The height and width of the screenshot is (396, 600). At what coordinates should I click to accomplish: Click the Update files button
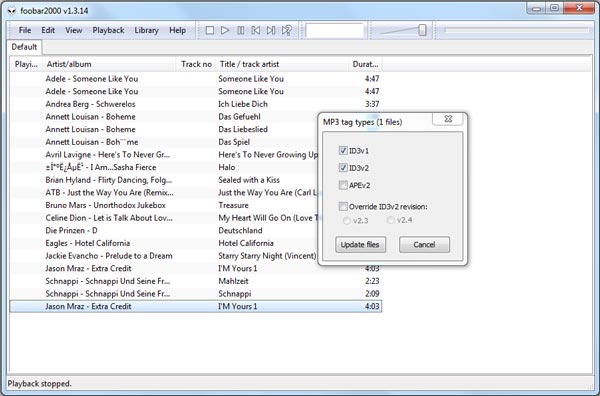coord(360,245)
